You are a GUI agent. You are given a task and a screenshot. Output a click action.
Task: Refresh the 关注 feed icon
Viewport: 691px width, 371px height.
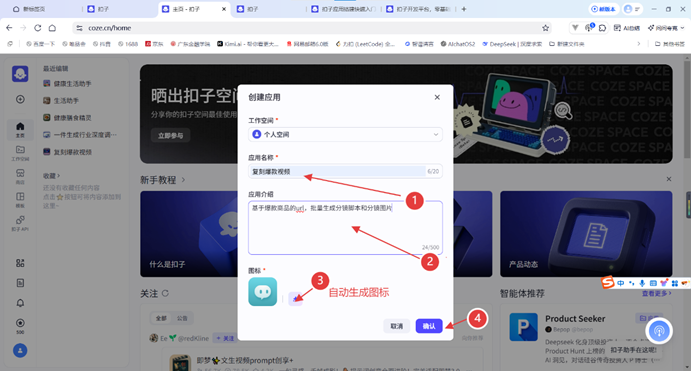pyautogui.click(x=165, y=293)
